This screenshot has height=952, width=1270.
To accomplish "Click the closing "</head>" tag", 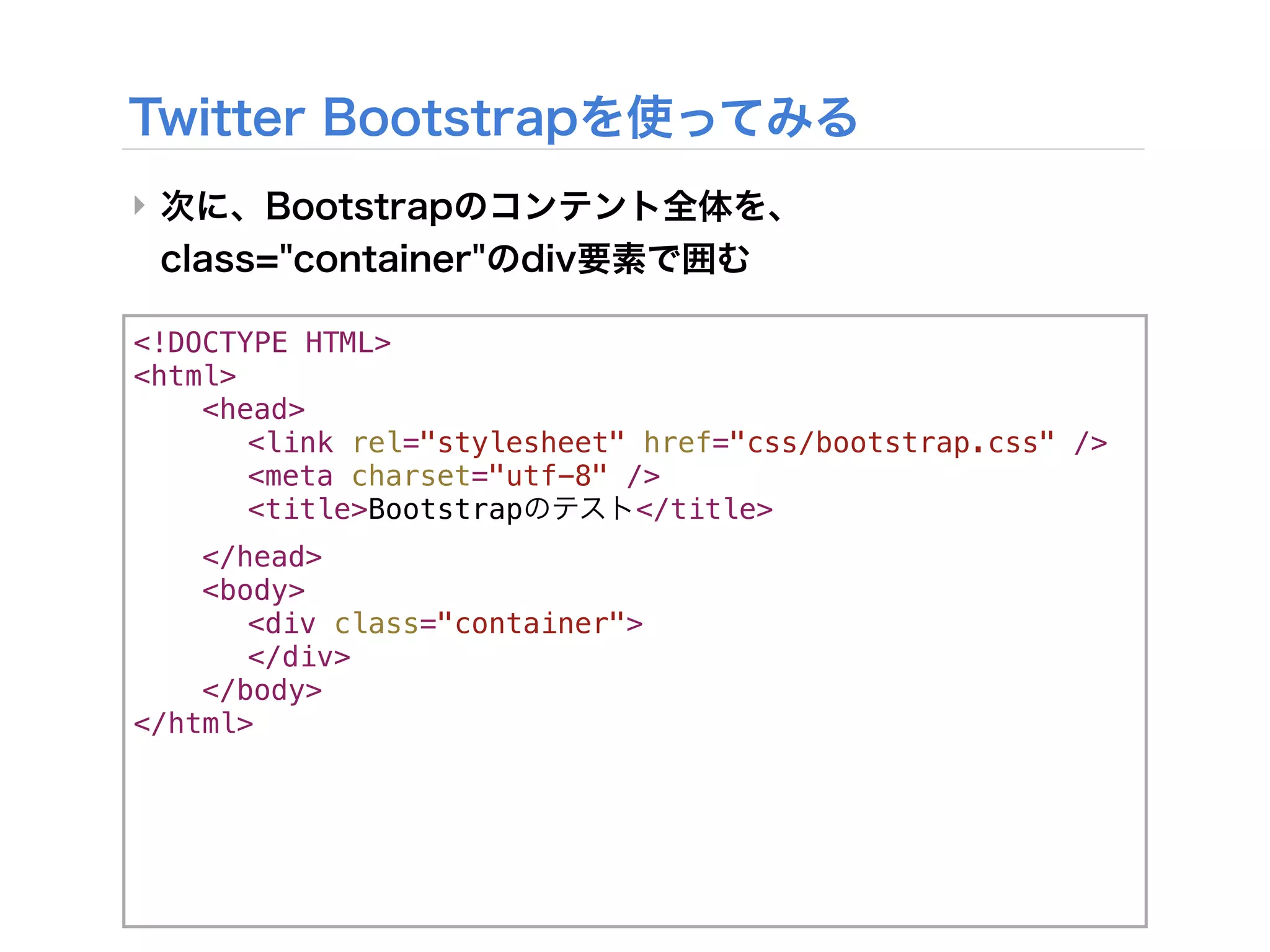I will point(262,557).
